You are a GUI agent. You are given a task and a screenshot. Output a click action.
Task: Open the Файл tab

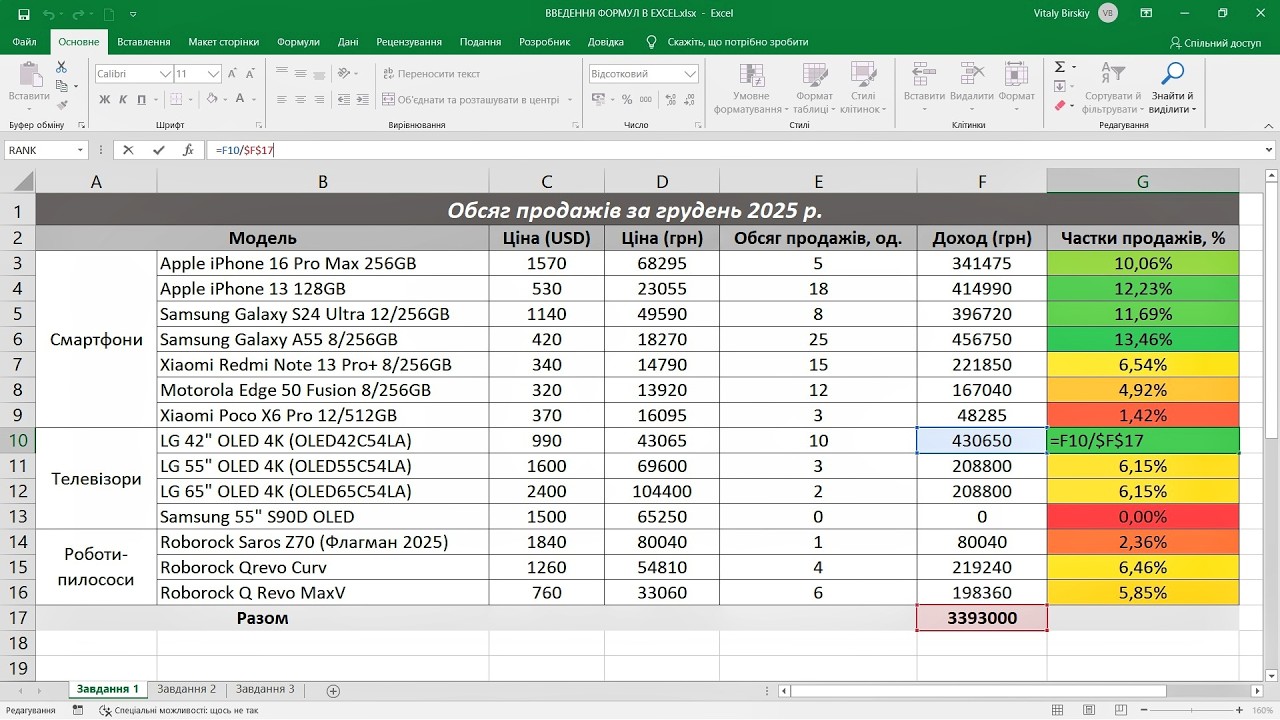coord(25,42)
